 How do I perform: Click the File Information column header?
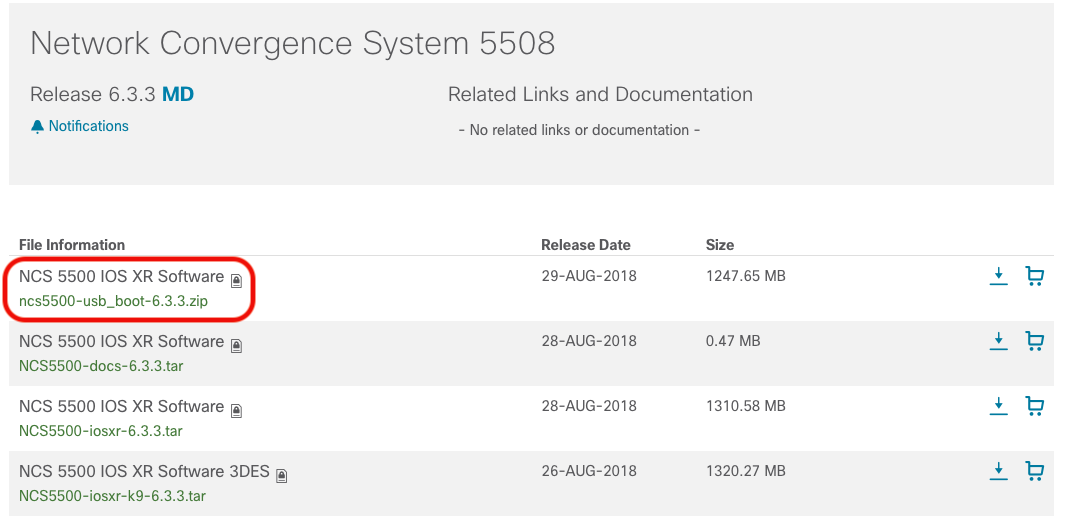[x=72, y=245]
